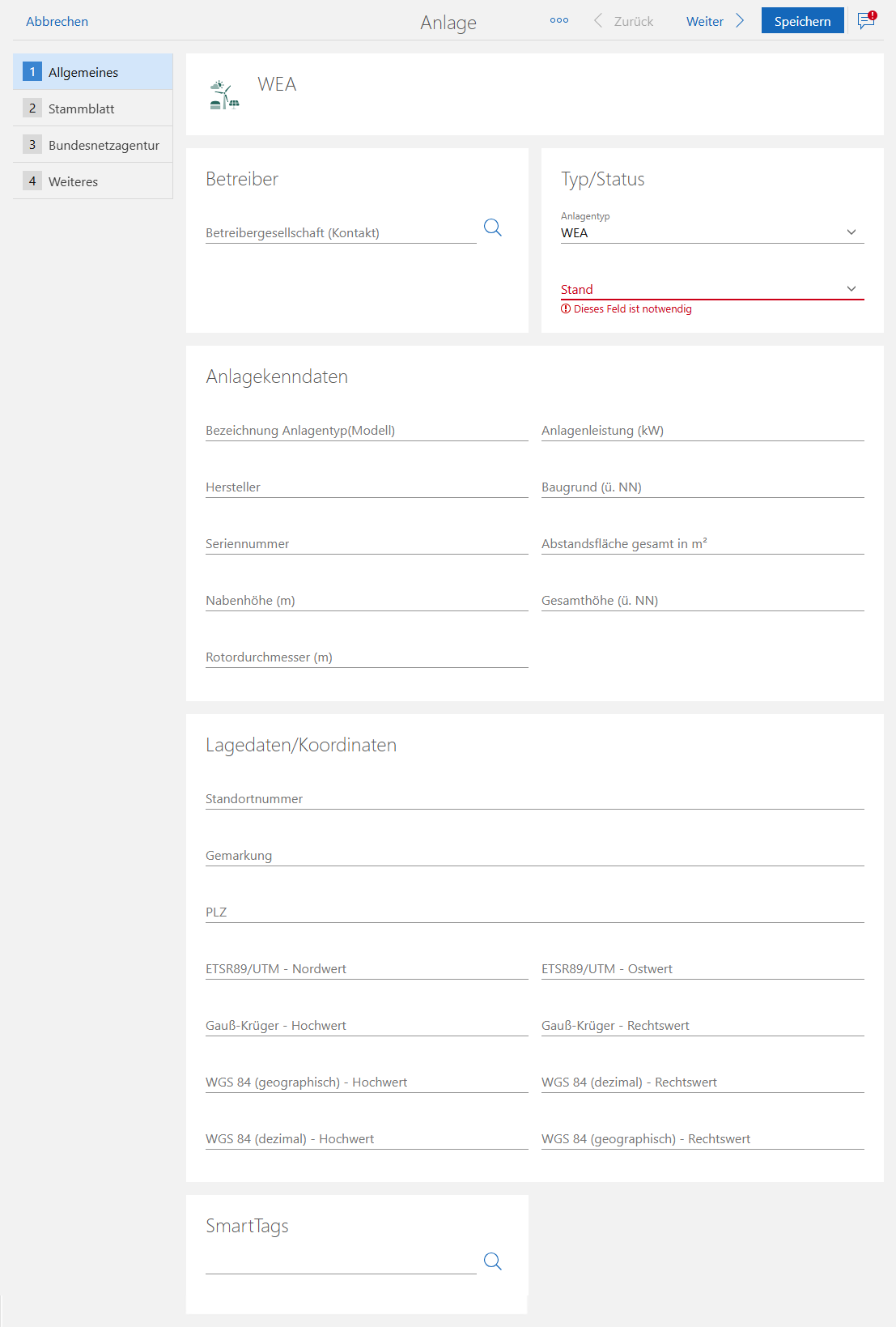Click the SmartTags search magnifier icon
This screenshot has height=1327, width=896.
[x=493, y=1261]
